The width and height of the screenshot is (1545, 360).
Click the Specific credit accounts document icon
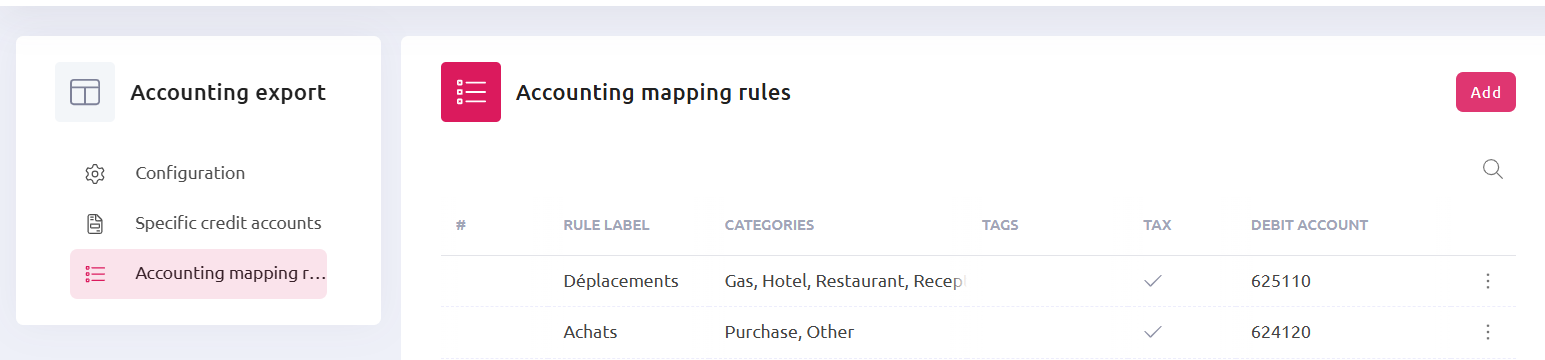(95, 224)
